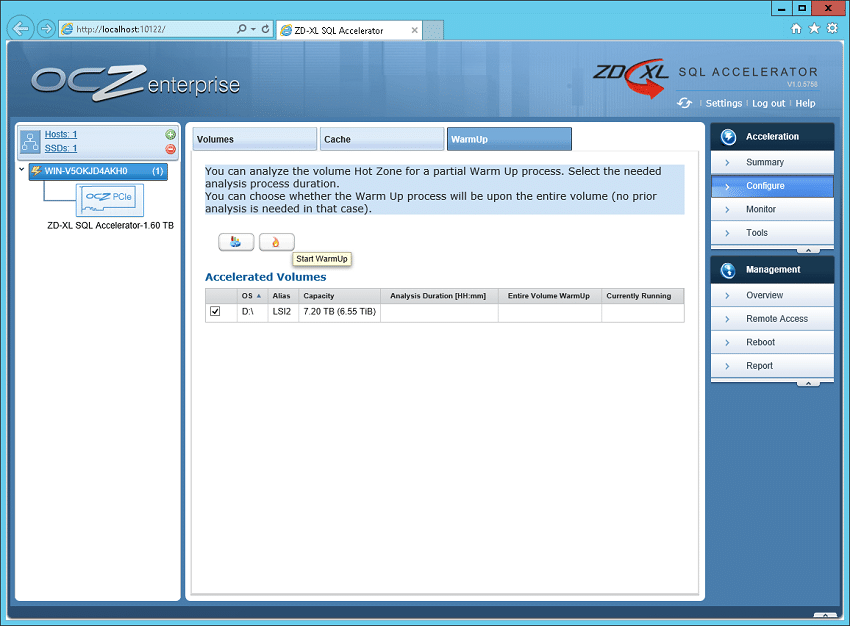Collapse the Management panel with its bottom arrow
The width and height of the screenshot is (850, 626).
(808, 383)
